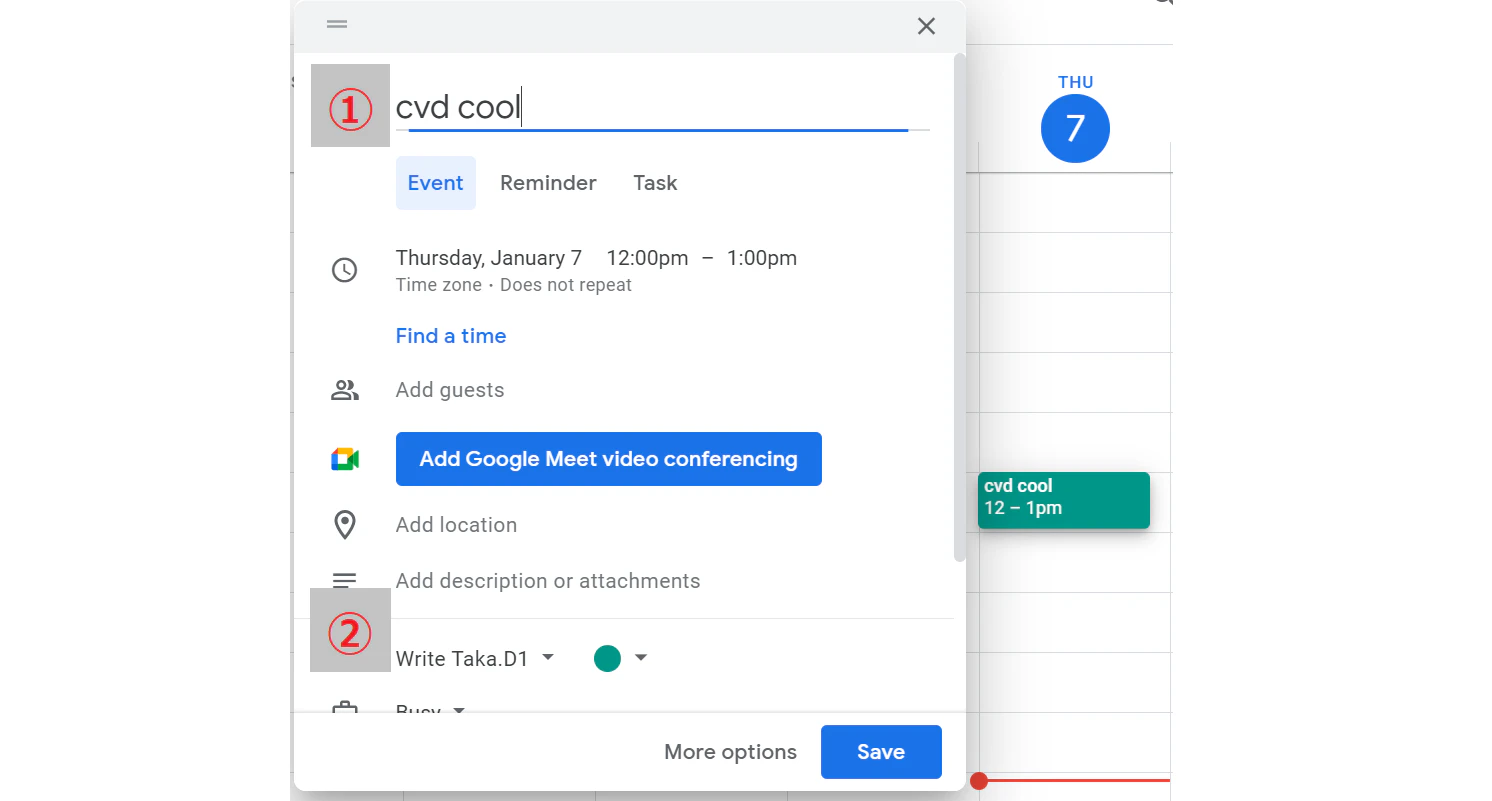The image size is (1492, 801).
Task: Edit the title field containing cvd cool
Action: 662,107
